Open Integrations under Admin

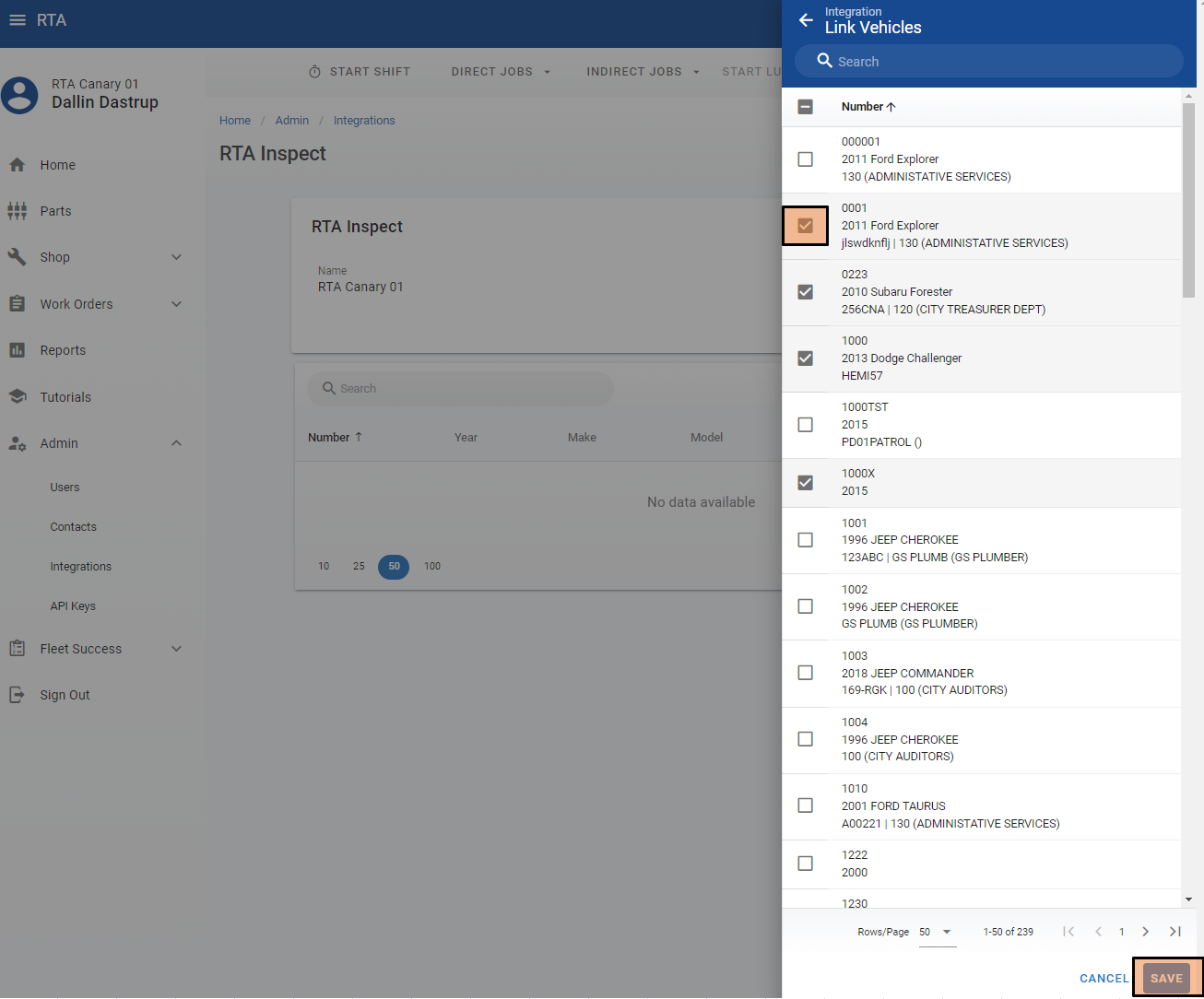[80, 567]
